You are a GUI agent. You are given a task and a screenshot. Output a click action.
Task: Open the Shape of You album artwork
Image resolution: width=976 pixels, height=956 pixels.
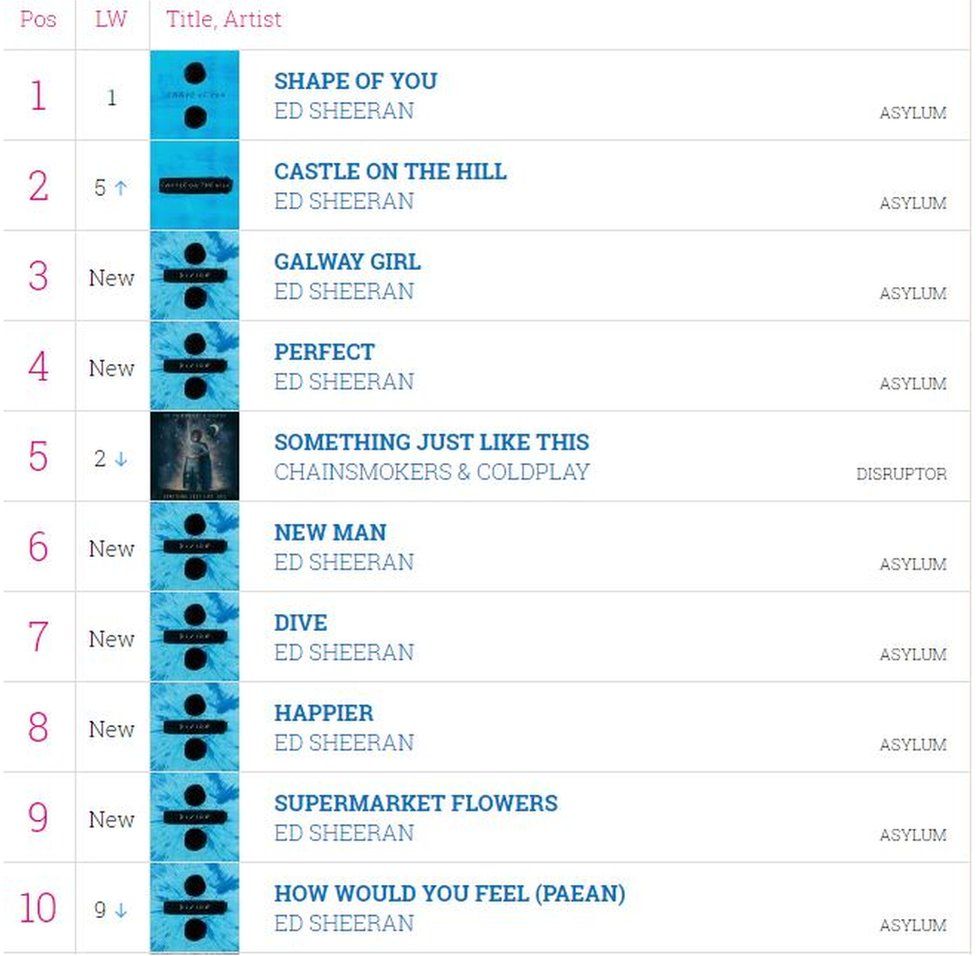(x=195, y=95)
